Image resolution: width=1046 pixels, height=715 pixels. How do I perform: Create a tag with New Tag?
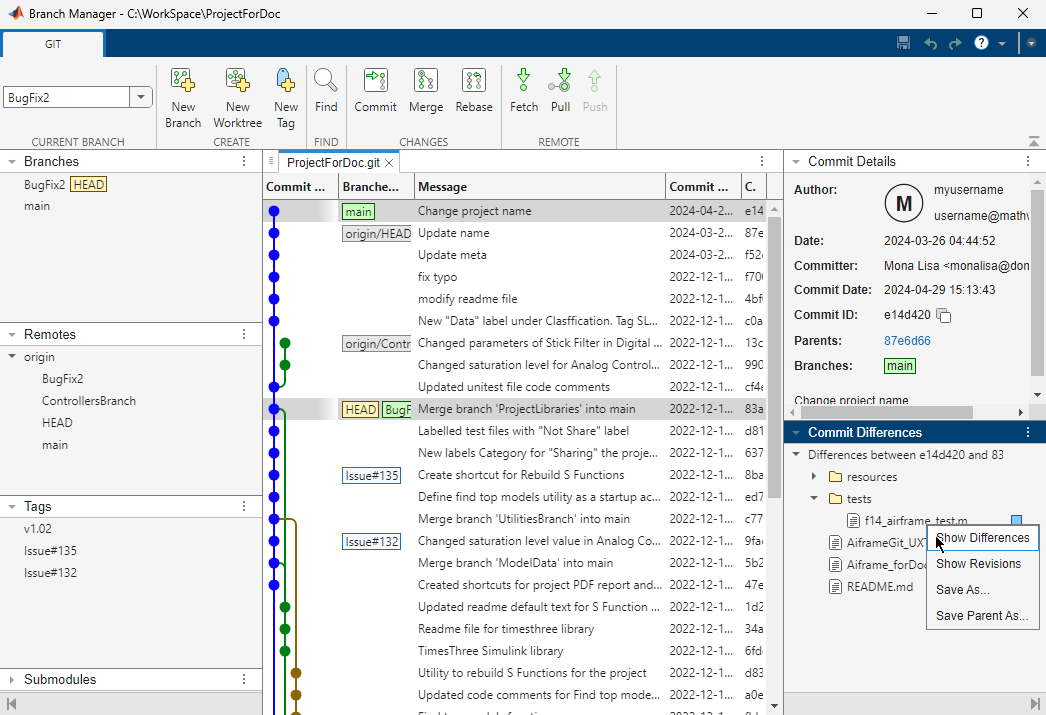pos(285,90)
